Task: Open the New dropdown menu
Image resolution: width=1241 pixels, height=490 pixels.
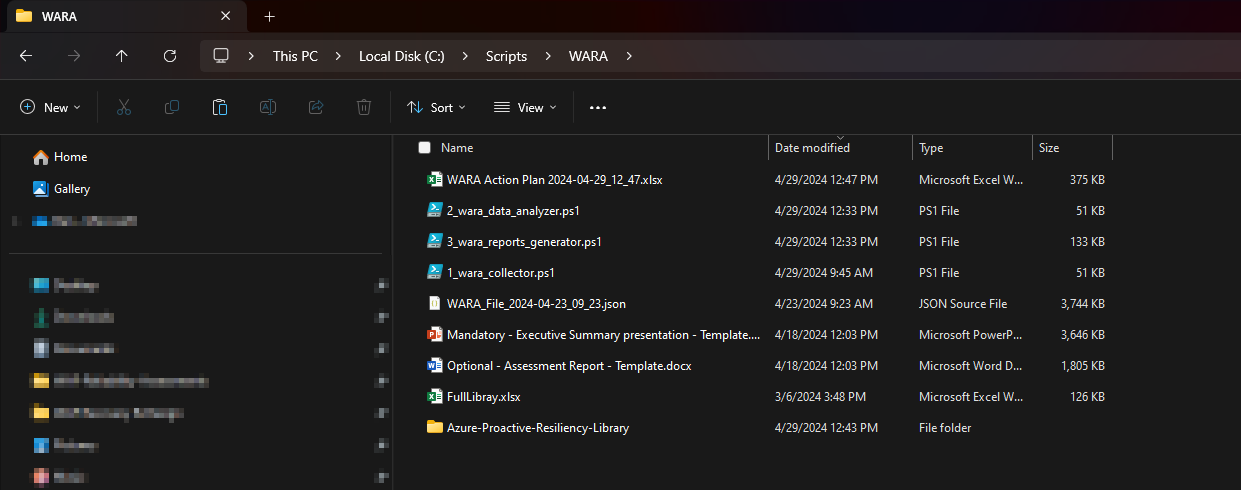Action: pos(50,107)
